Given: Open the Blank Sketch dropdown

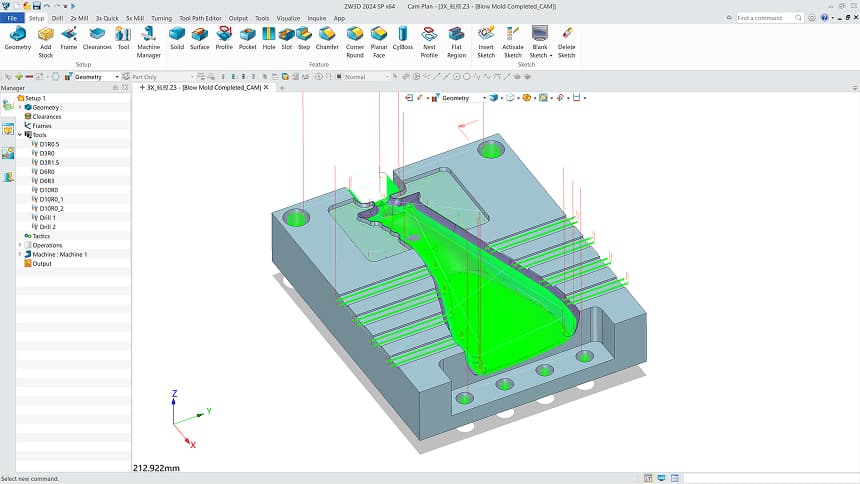Looking at the screenshot, I should pos(551,55).
